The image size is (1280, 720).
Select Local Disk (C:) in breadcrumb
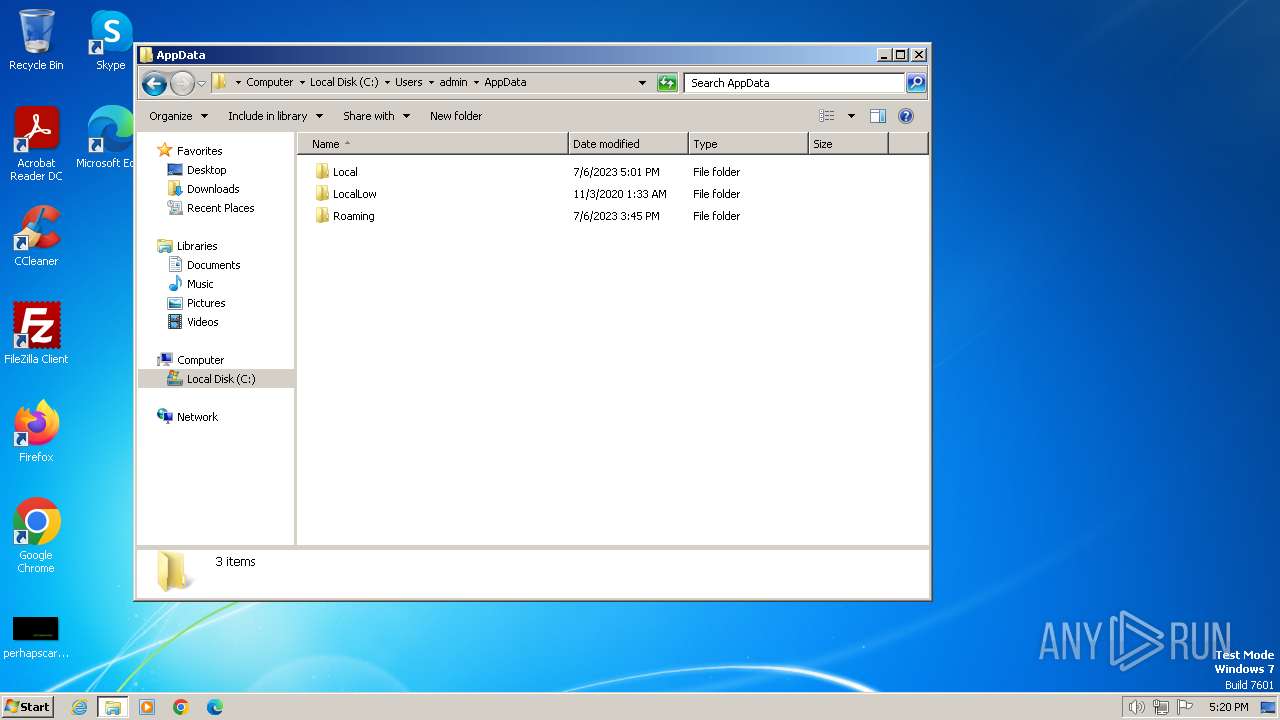click(x=344, y=83)
